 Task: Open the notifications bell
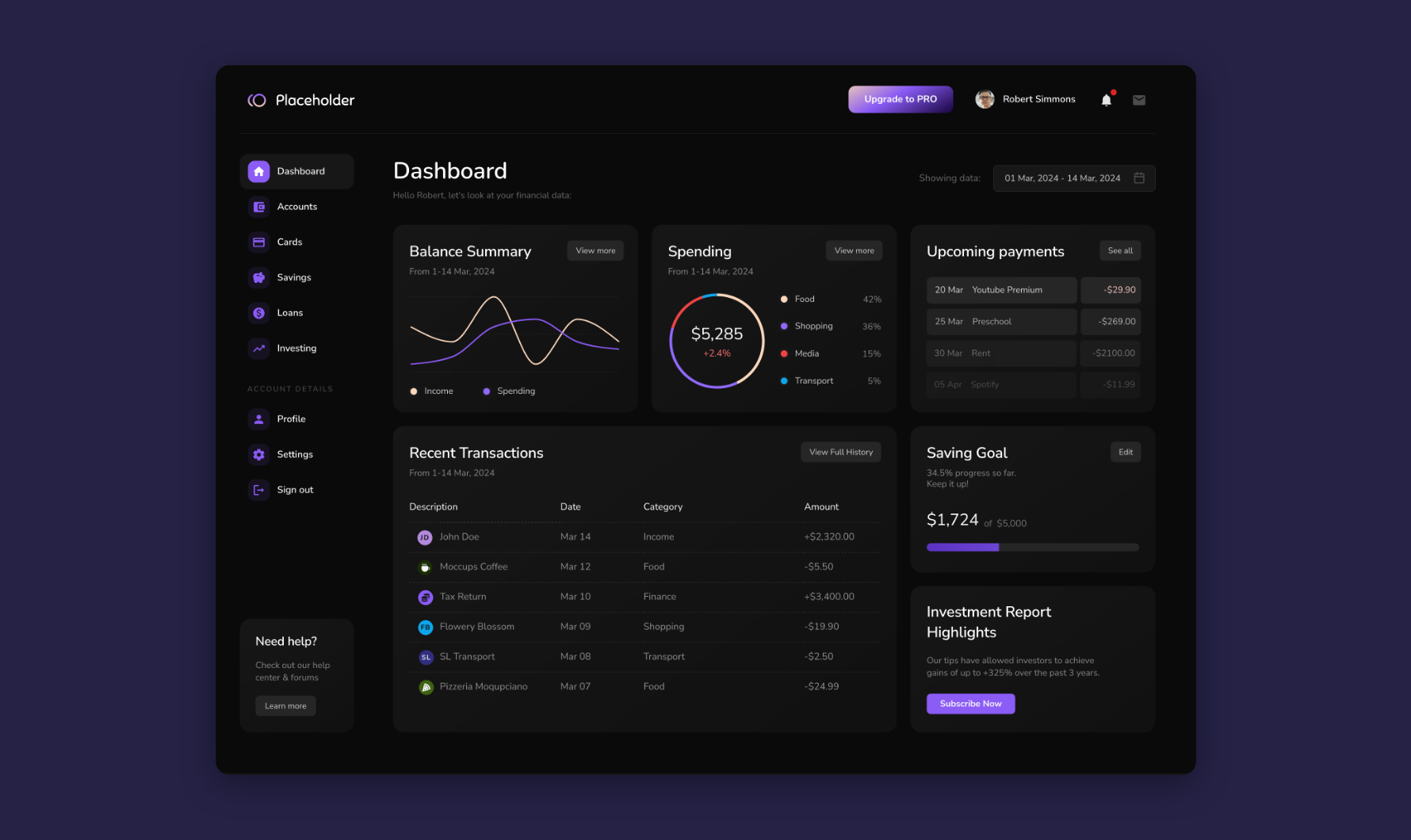(x=1107, y=100)
